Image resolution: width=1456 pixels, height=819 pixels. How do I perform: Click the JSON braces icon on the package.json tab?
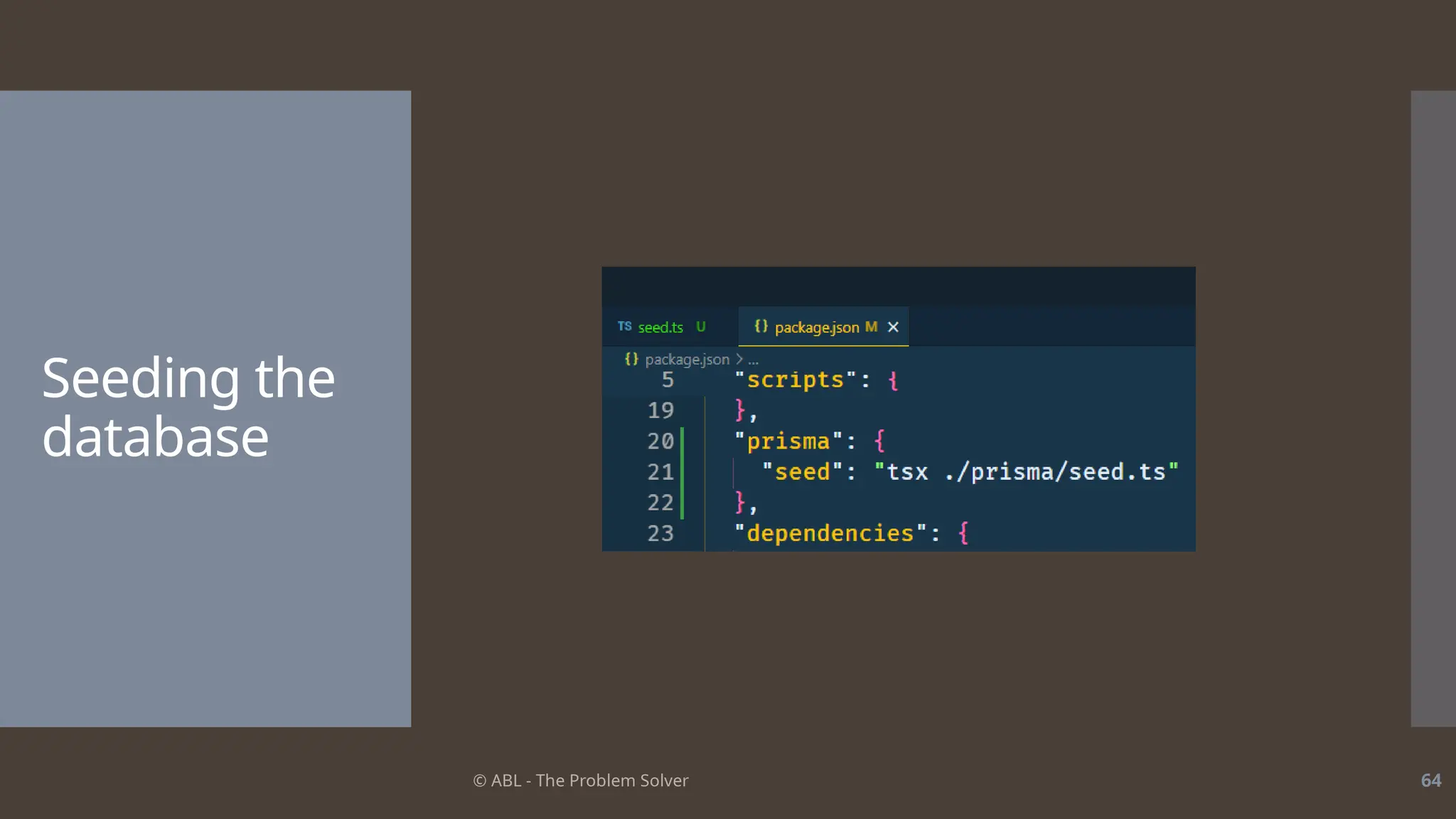tap(761, 326)
